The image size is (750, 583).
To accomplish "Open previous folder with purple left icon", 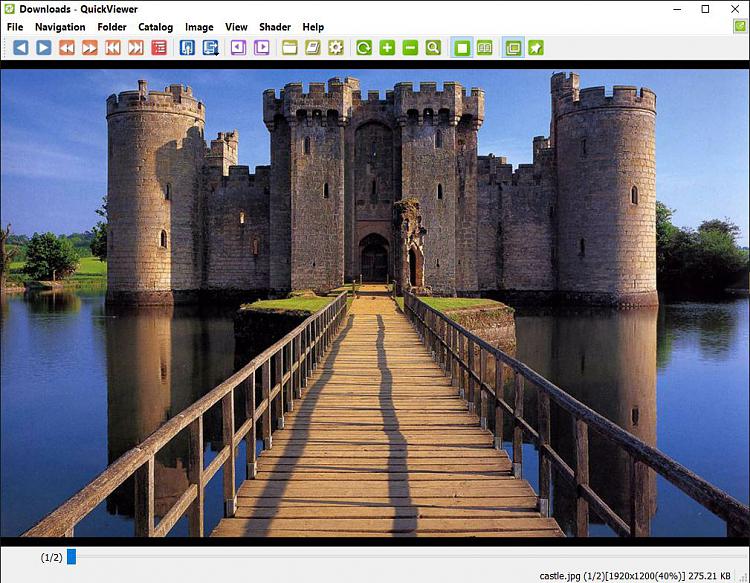I will coord(238,48).
